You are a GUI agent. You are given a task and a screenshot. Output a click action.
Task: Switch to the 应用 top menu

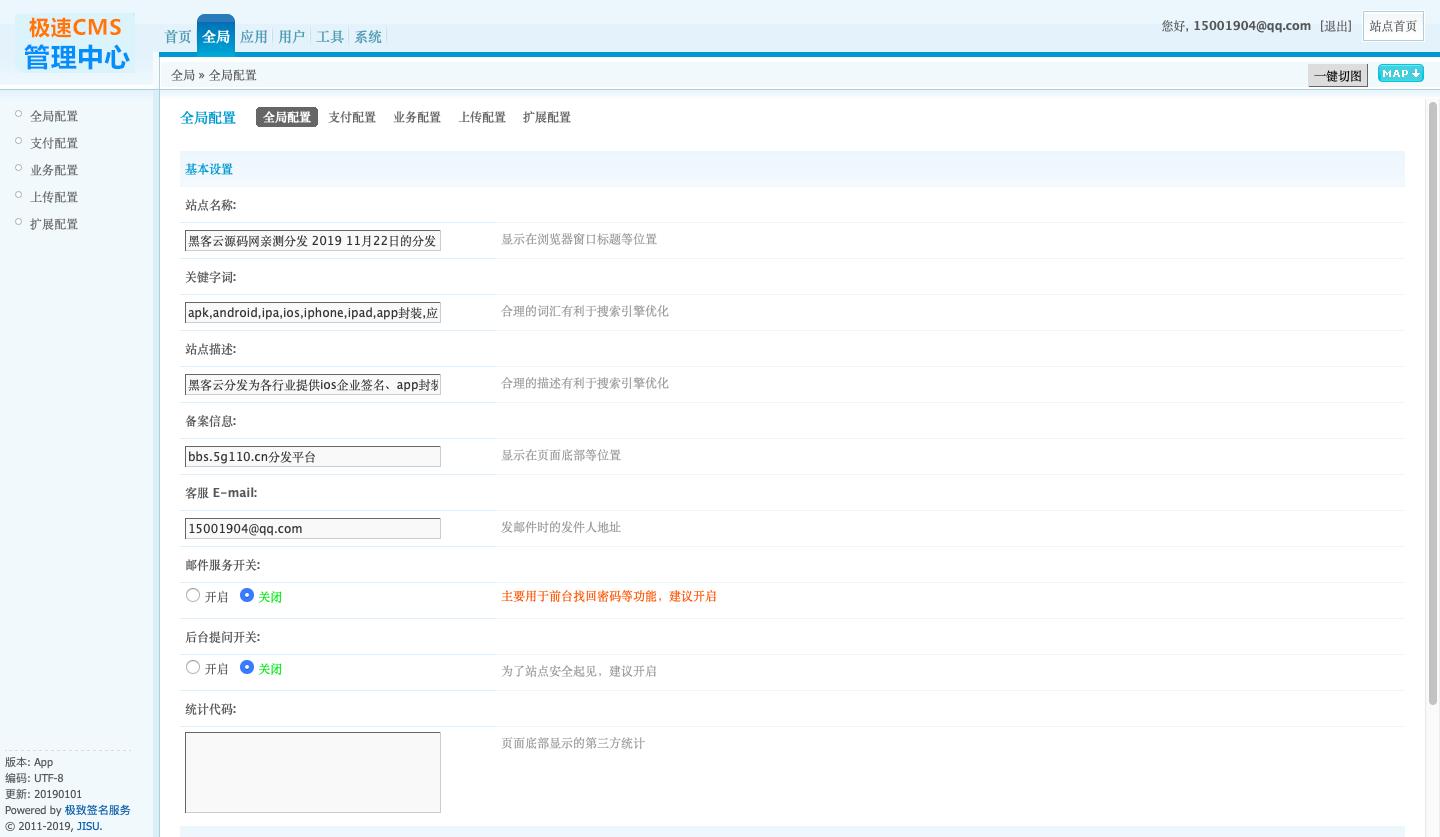[253, 37]
